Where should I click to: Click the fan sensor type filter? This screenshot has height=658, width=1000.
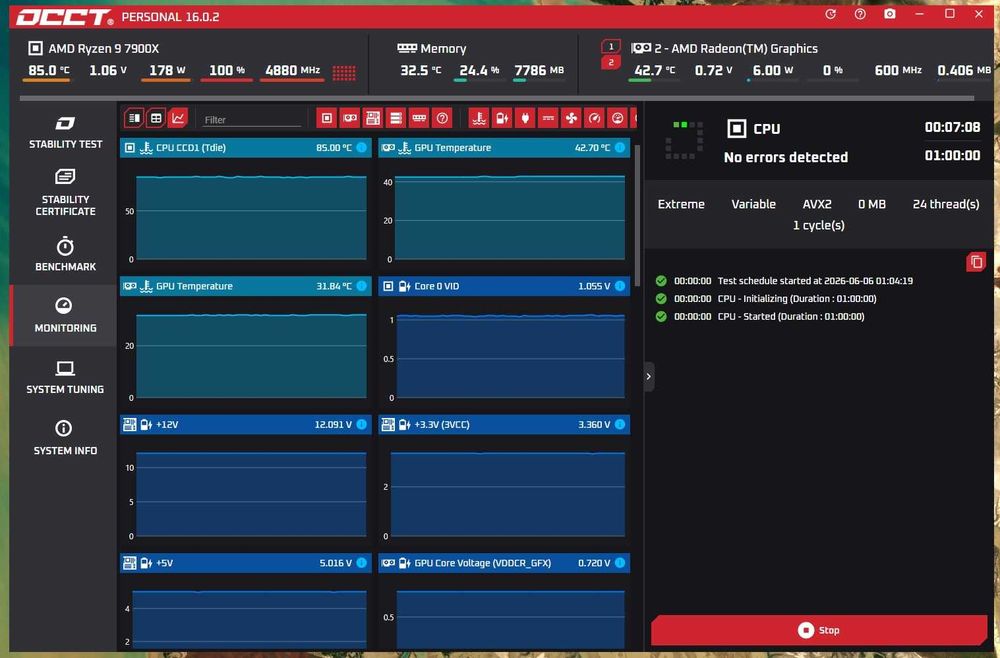[571, 118]
